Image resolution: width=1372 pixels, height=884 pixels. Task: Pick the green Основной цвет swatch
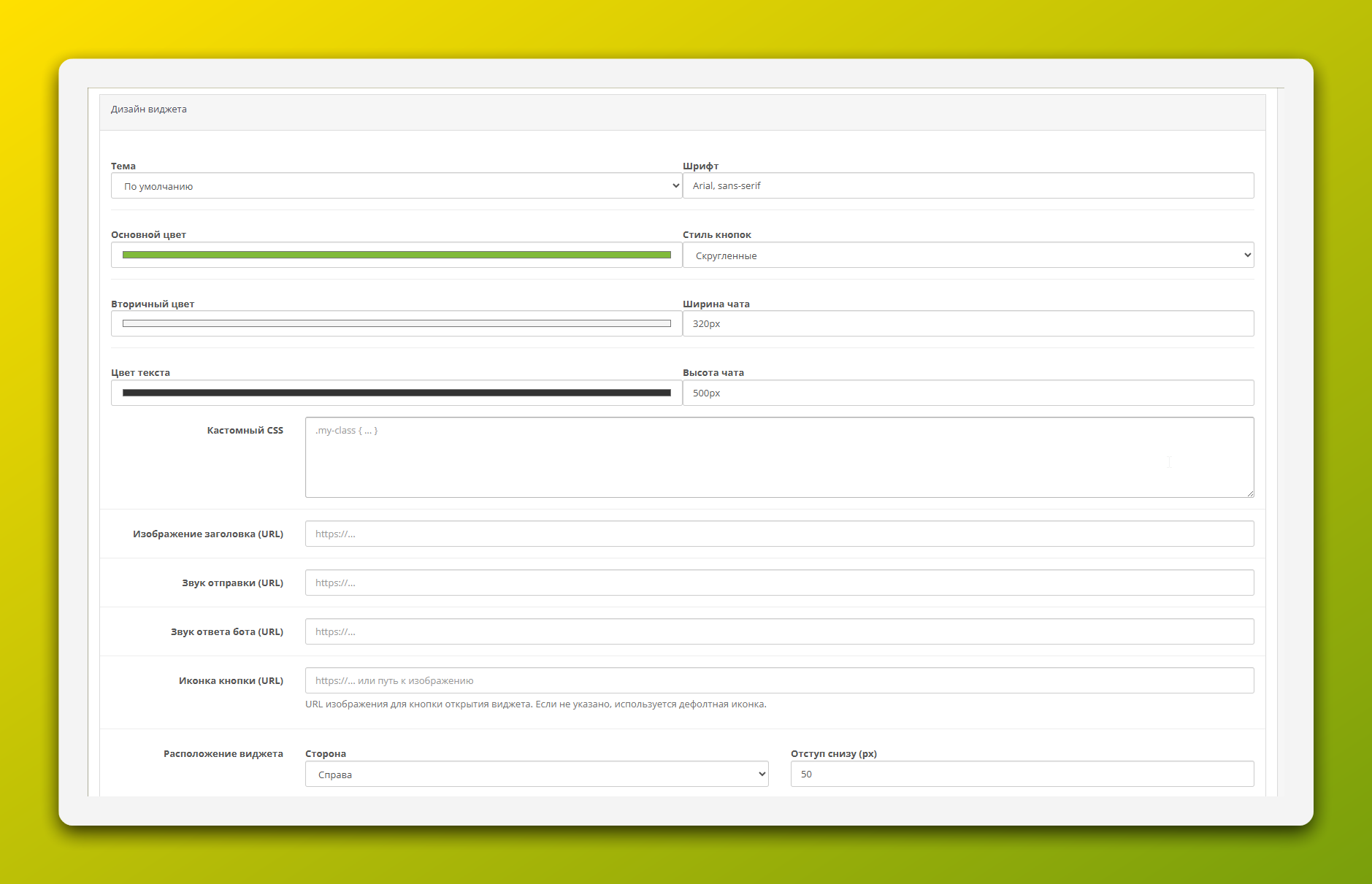[x=396, y=255]
